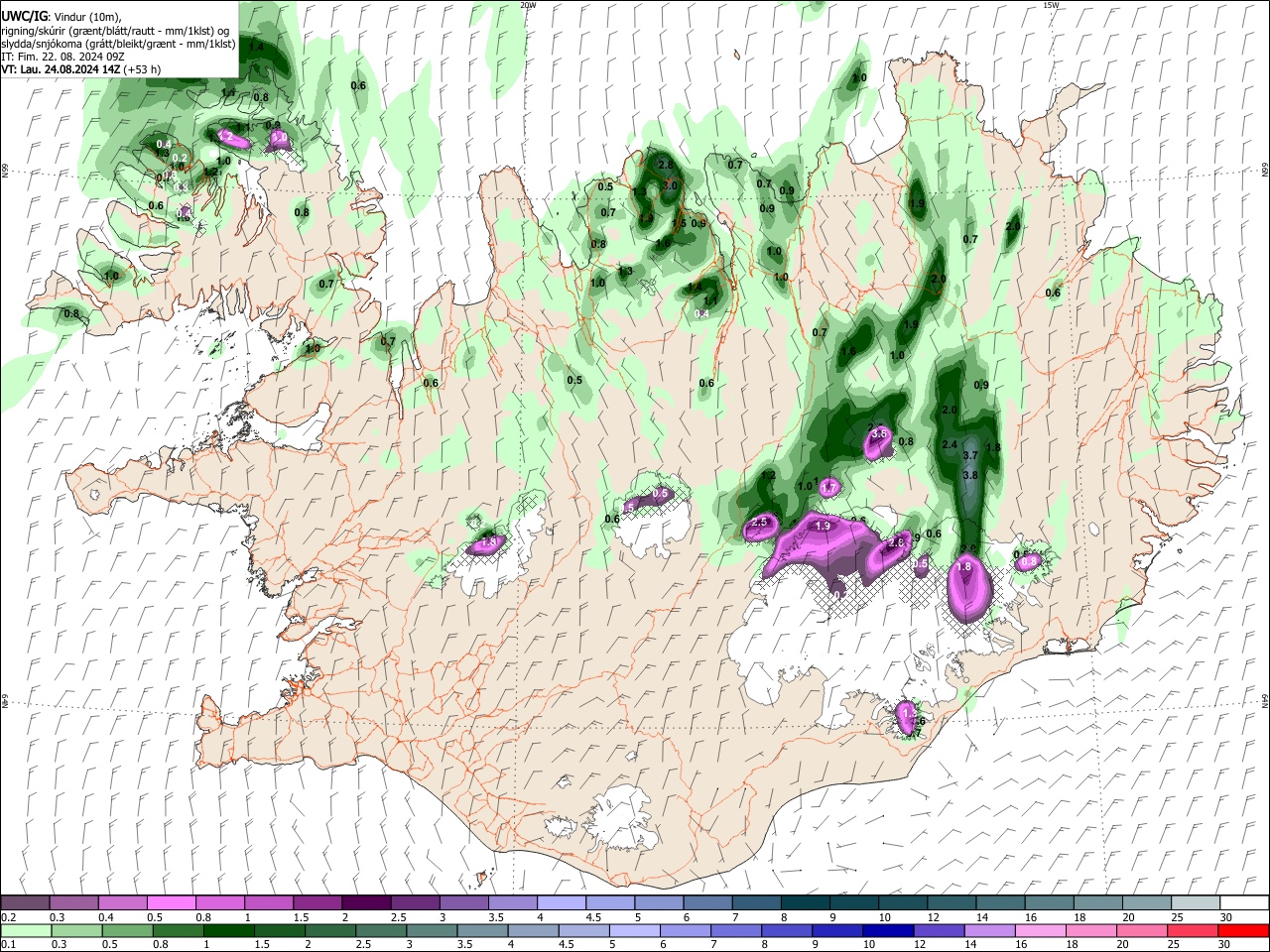1270x952 pixels.
Task: Click the rigning/skúrir legend description line
Action: 115,31
